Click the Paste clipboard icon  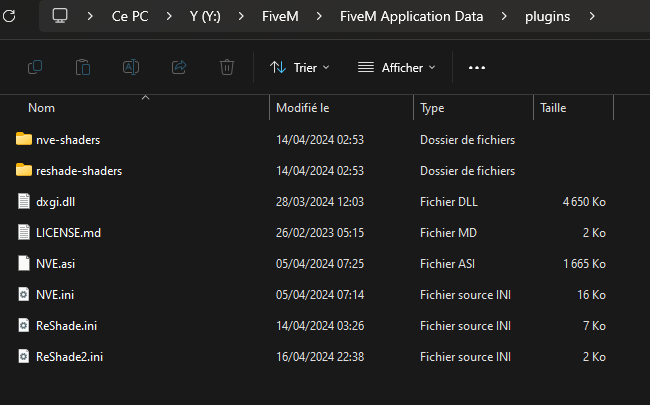tap(83, 67)
